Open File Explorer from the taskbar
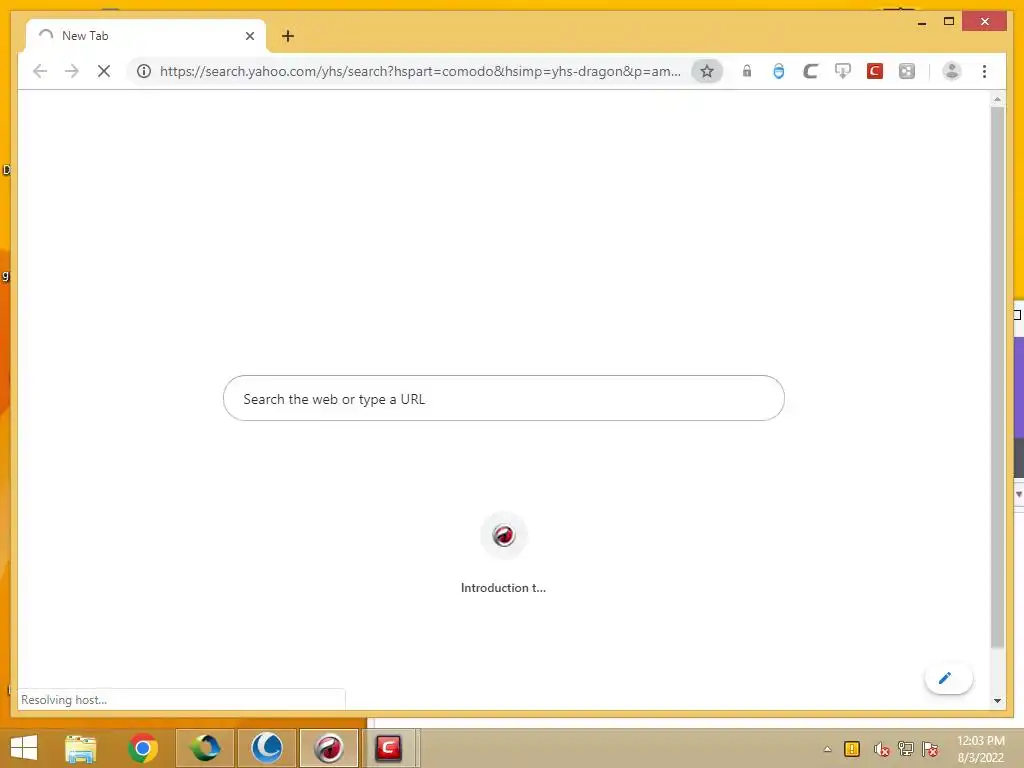This screenshot has width=1024, height=768. pos(80,748)
